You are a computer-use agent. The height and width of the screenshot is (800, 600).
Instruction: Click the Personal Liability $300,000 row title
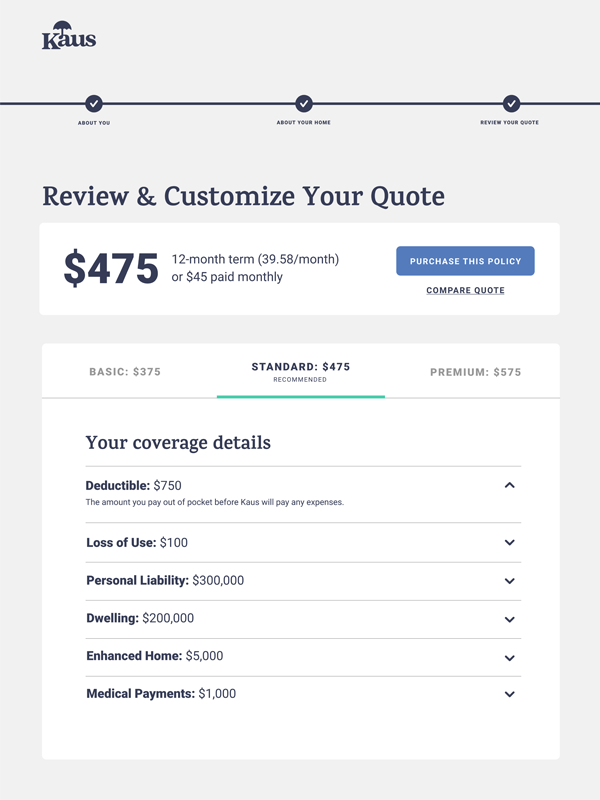click(165, 581)
